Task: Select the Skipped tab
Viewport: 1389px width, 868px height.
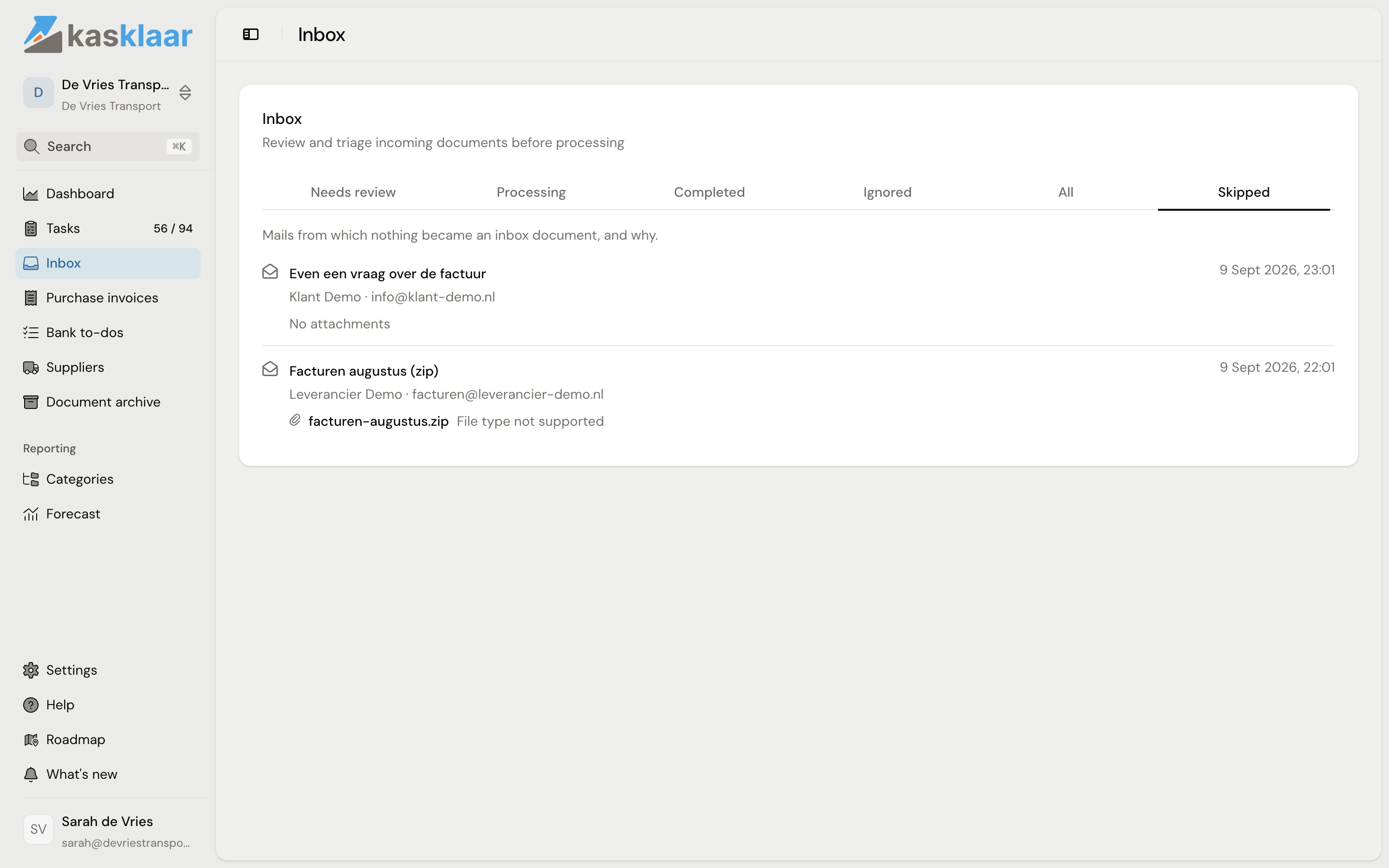Action: point(1244,192)
